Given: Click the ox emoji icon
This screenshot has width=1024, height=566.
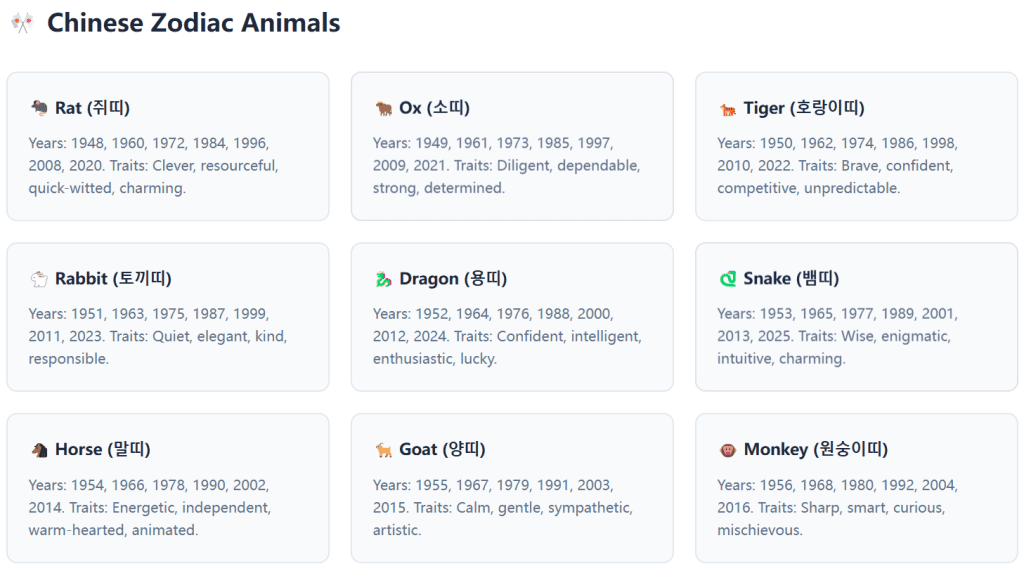Looking at the screenshot, I should point(383,108).
